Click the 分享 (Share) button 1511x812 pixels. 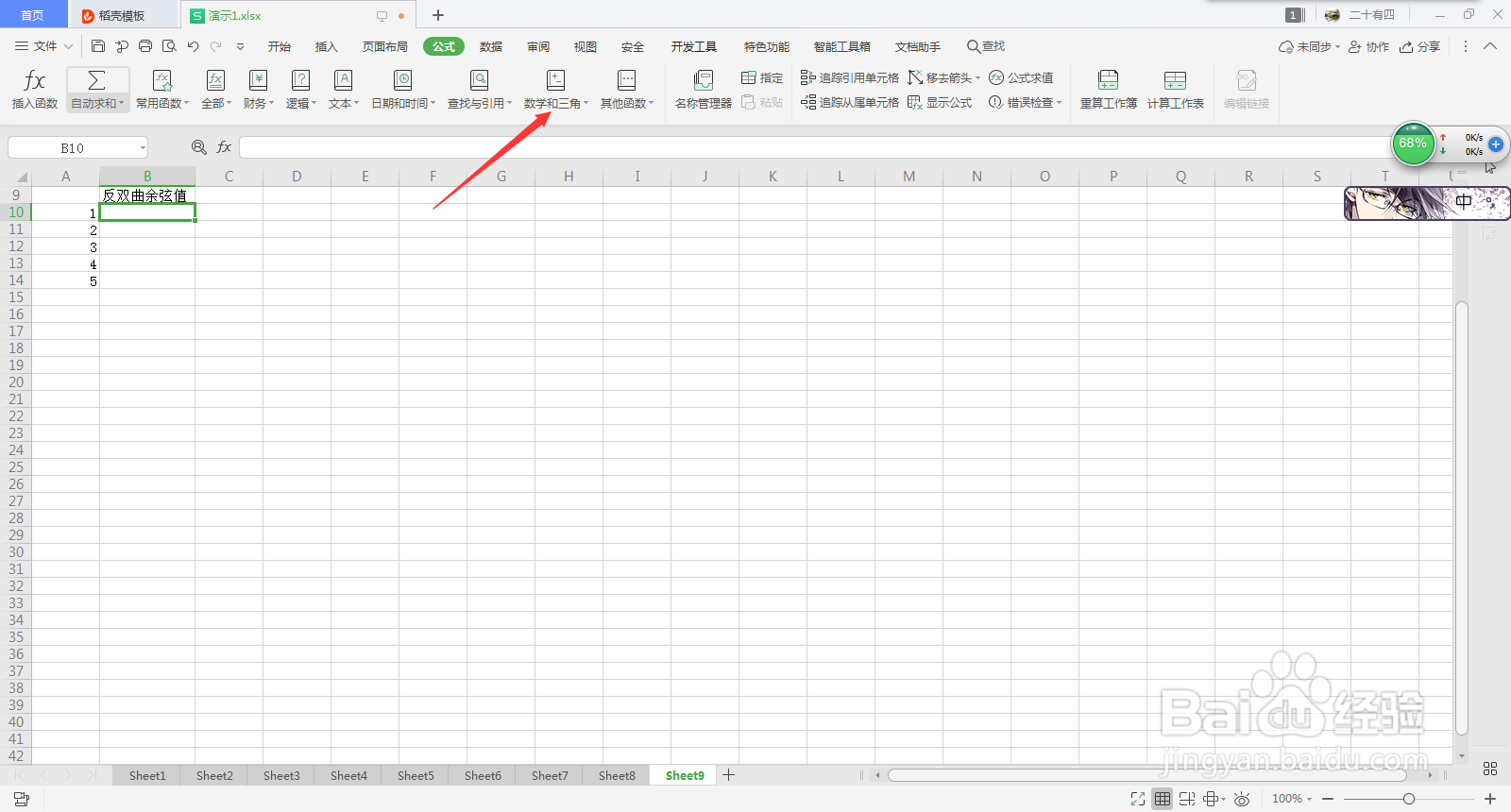click(1420, 46)
